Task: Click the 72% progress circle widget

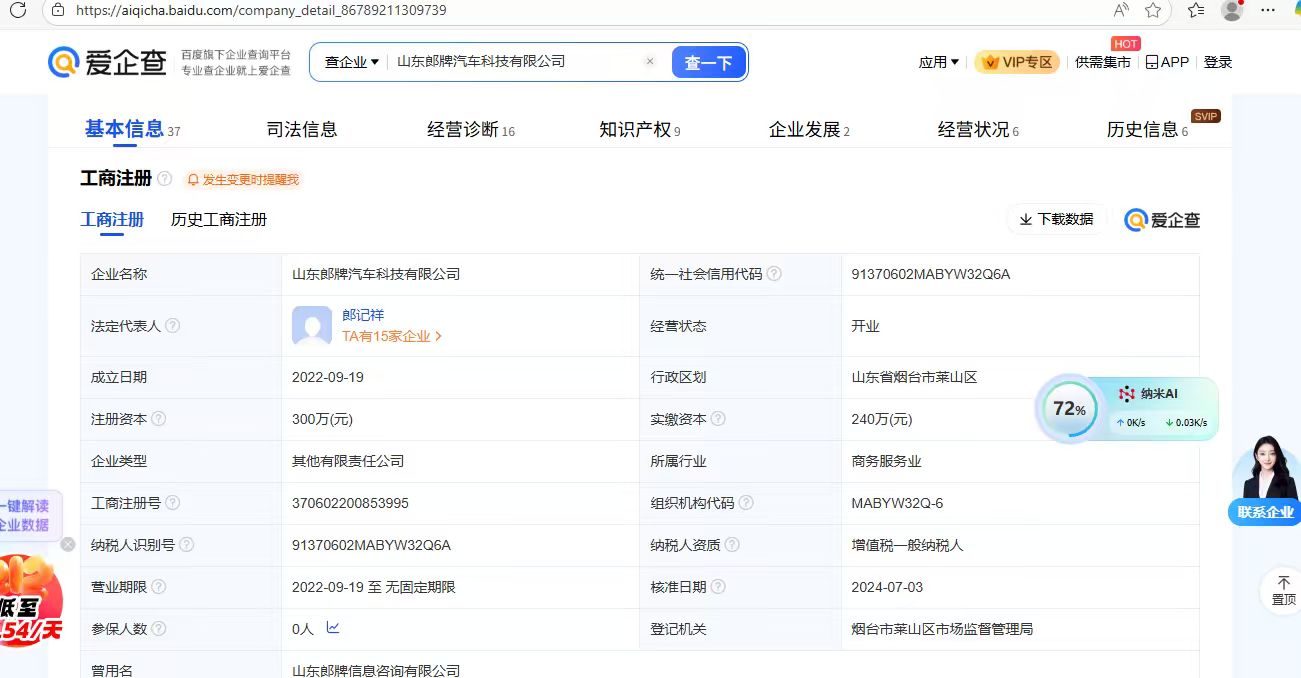Action: click(1068, 409)
